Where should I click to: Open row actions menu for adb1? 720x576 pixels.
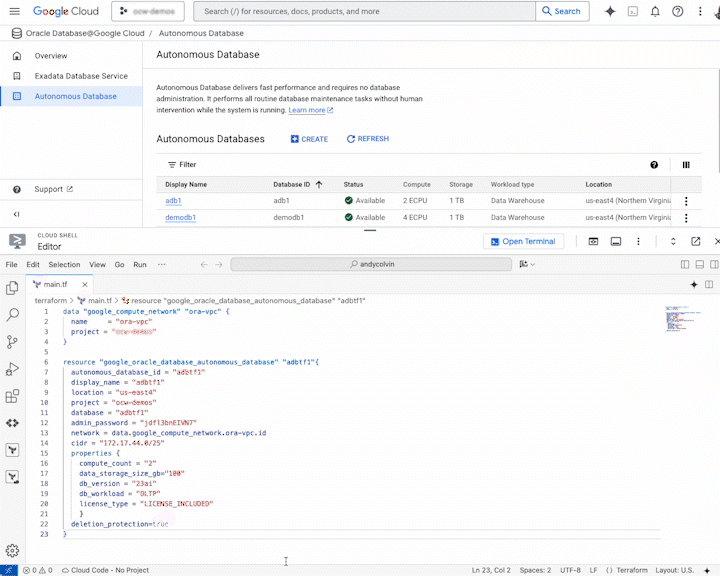click(x=686, y=201)
